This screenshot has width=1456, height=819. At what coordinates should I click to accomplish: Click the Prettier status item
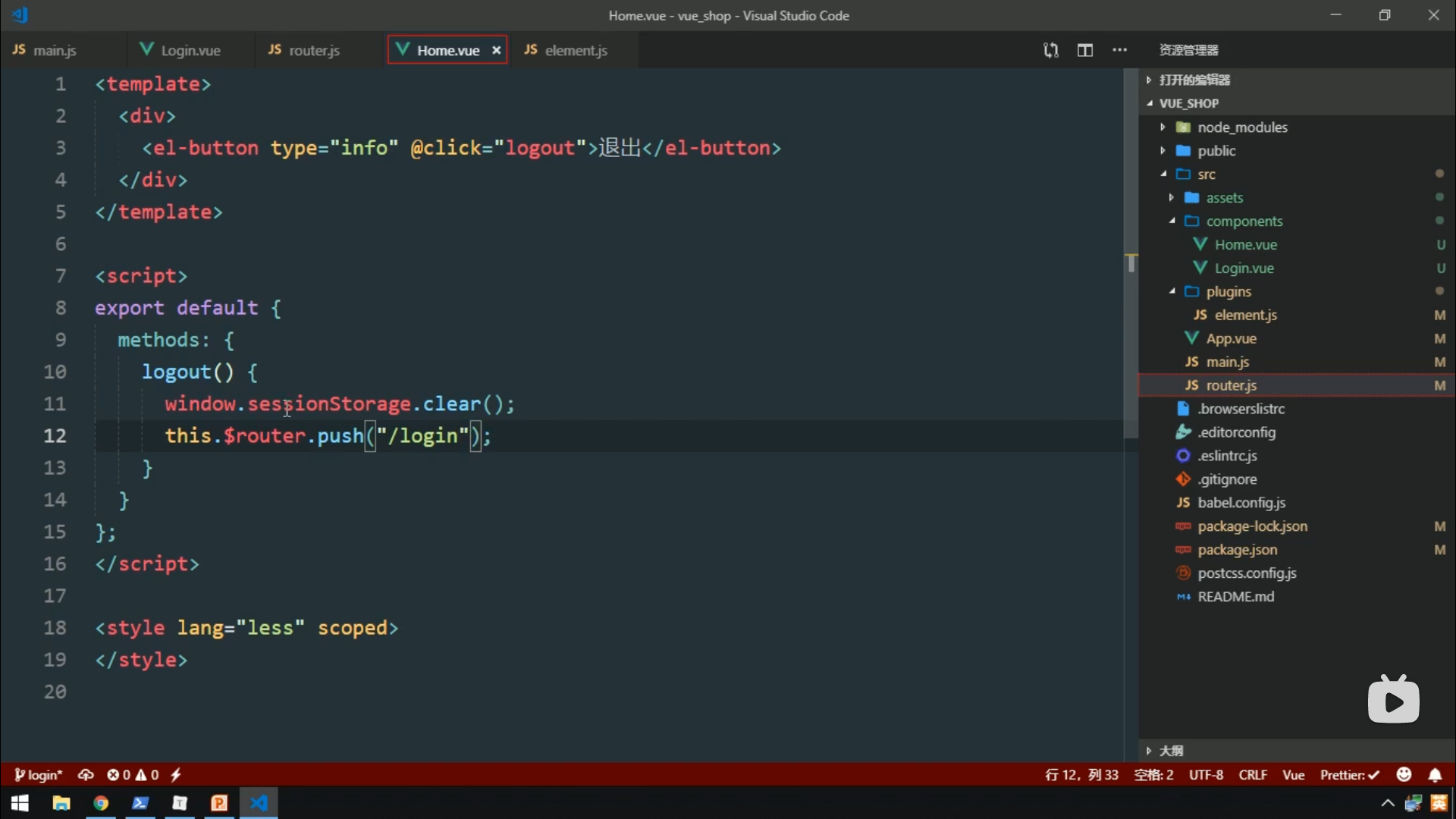coord(1350,775)
